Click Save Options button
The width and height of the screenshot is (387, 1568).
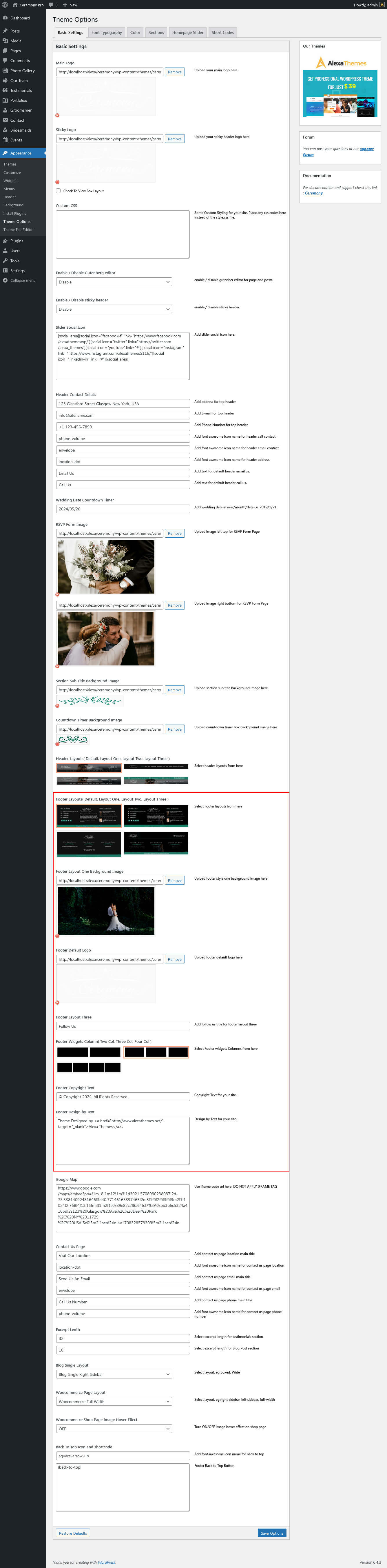coord(272,1533)
